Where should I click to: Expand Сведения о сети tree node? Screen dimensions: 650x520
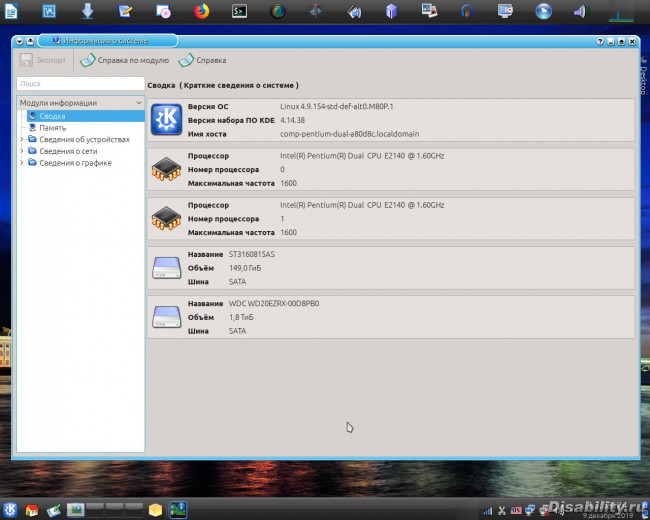pos(23,151)
